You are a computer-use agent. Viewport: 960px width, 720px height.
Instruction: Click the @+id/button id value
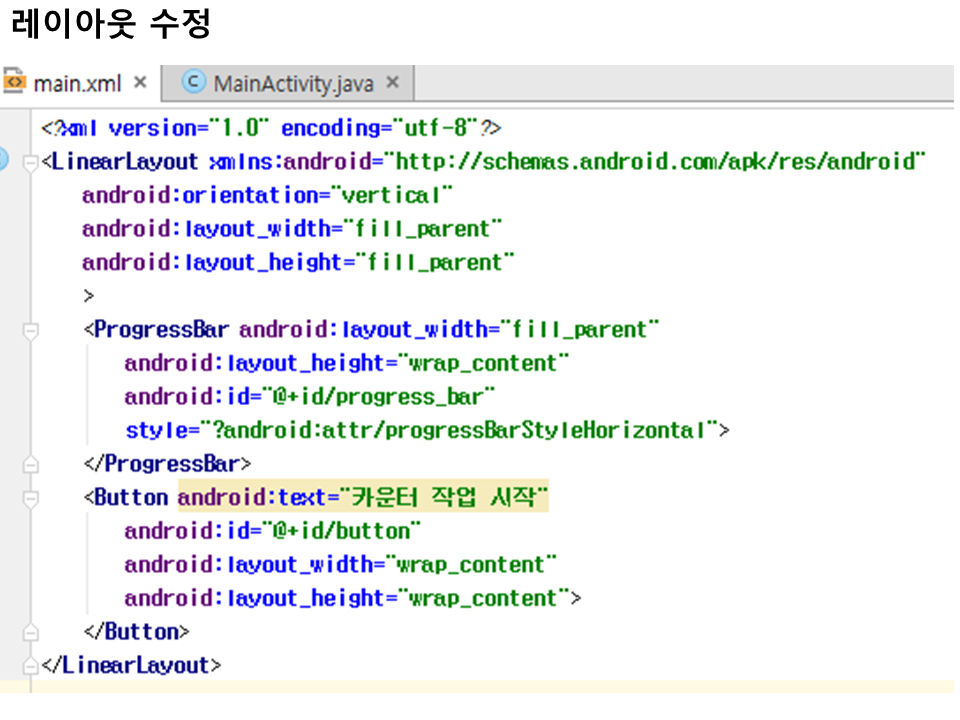click(342, 531)
